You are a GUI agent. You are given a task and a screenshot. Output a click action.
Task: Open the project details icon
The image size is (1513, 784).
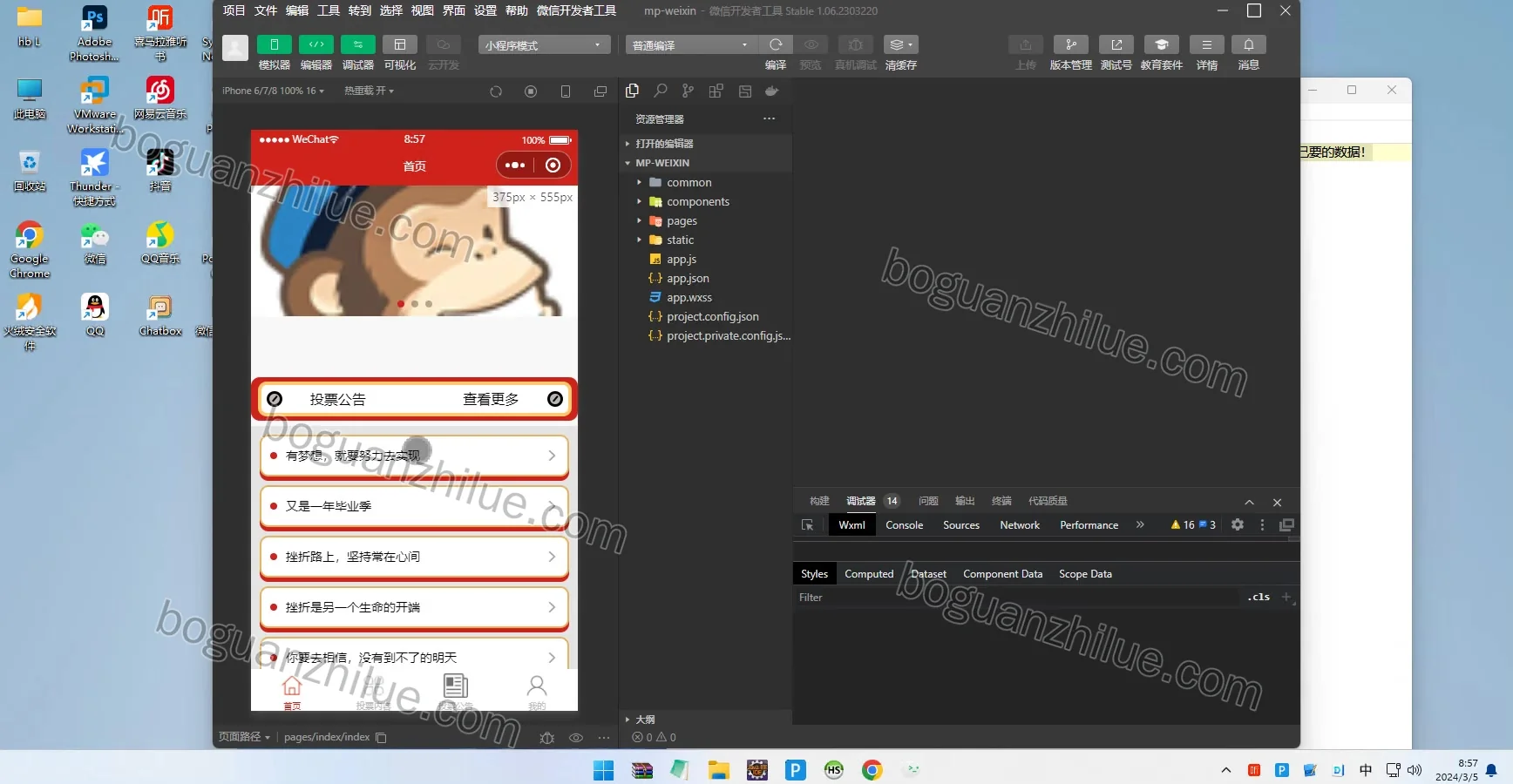tap(1206, 44)
